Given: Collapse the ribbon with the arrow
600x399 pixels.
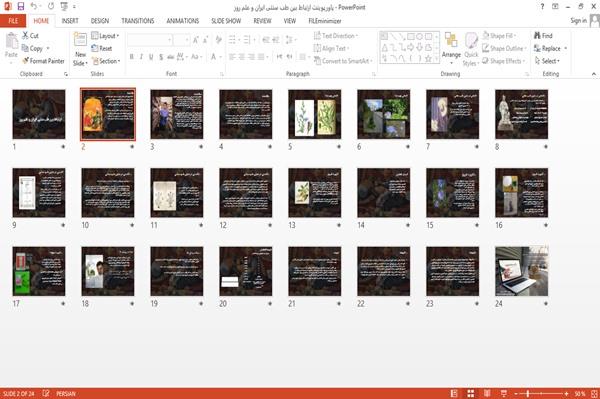Looking at the screenshot, I should click(594, 74).
